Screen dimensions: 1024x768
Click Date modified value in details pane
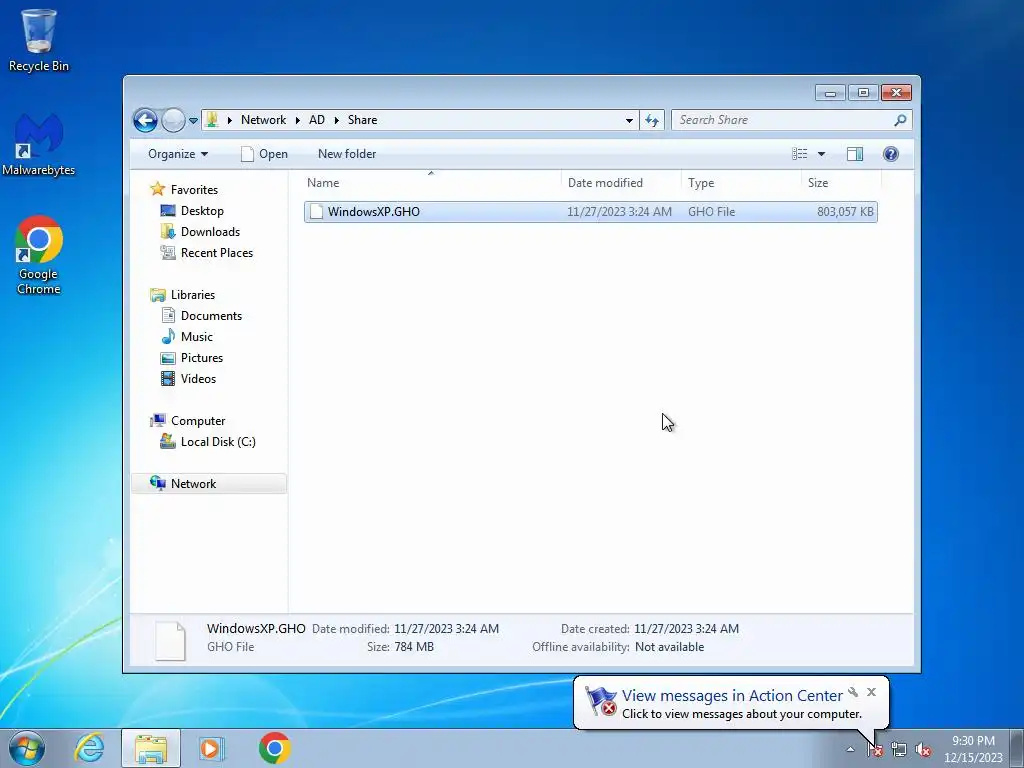(x=446, y=629)
